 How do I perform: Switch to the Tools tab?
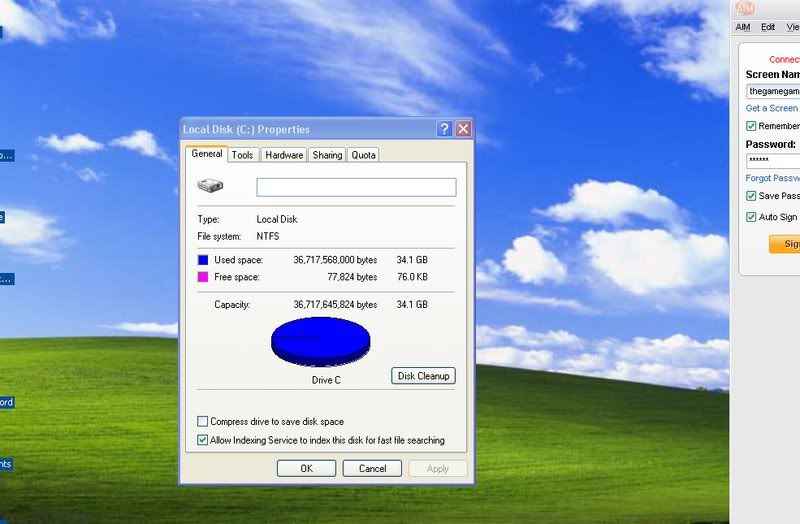[x=242, y=155]
